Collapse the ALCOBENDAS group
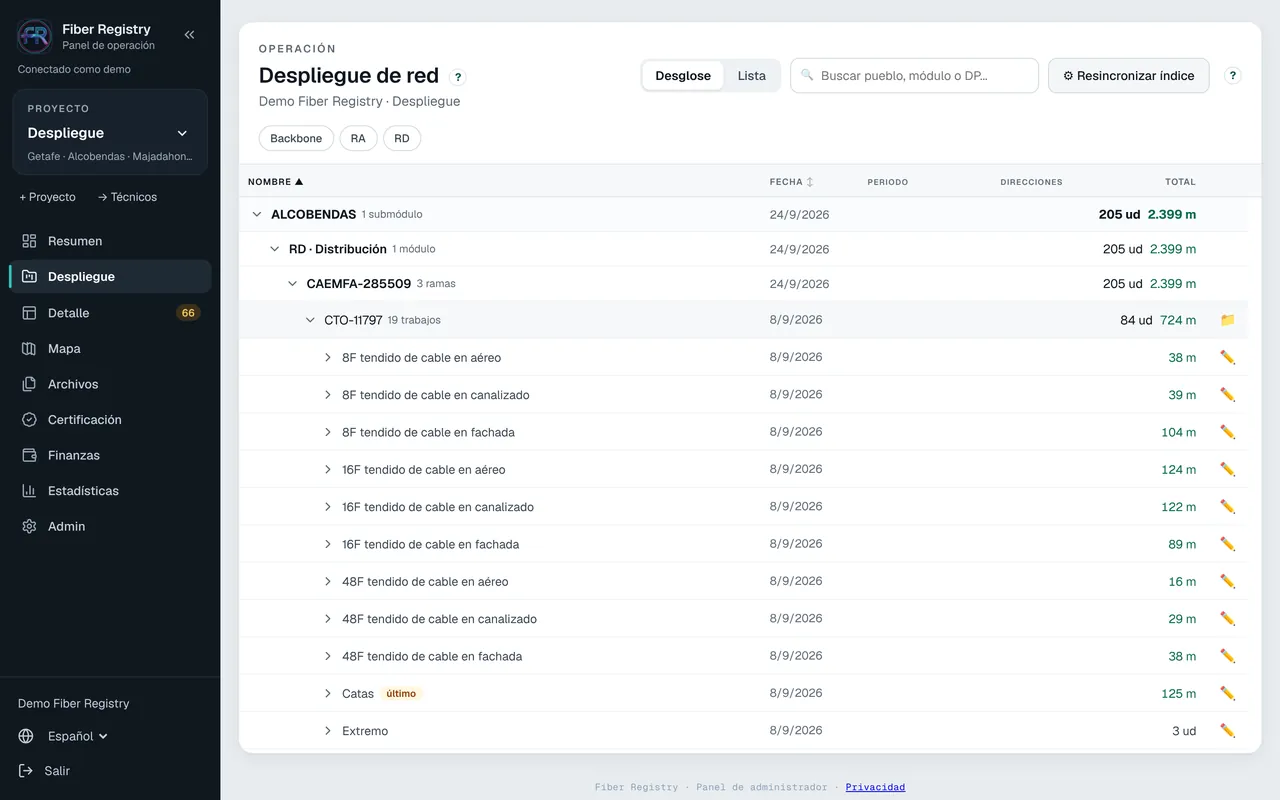Image resolution: width=1280 pixels, height=800 pixels. coord(257,214)
